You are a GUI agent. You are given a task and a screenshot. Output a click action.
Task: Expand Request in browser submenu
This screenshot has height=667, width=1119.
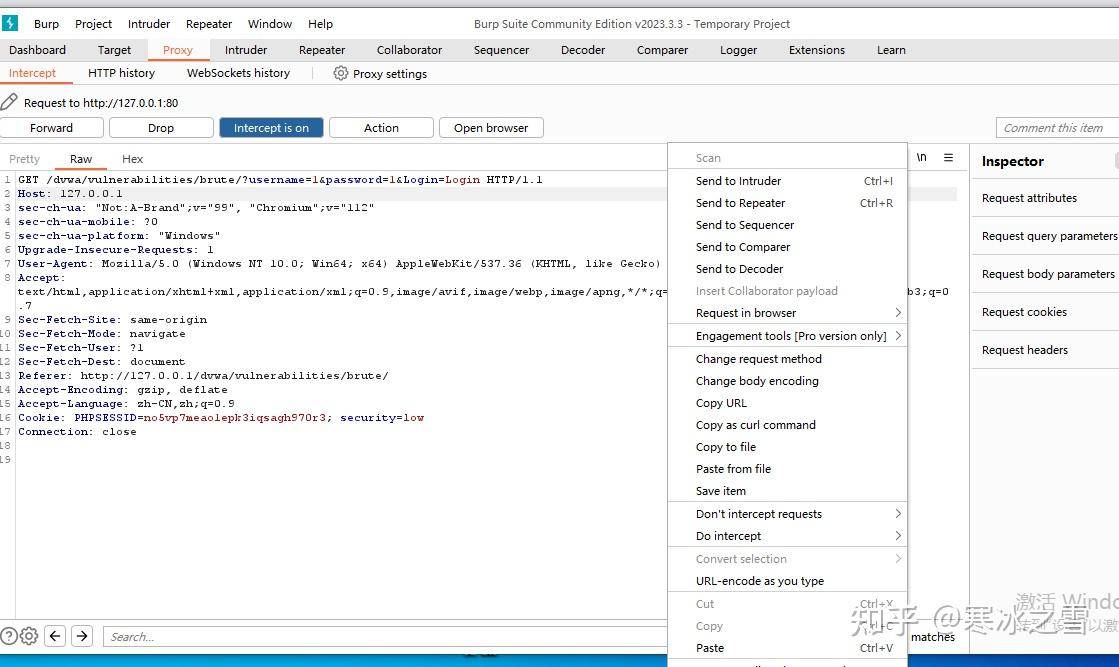tap(787, 312)
